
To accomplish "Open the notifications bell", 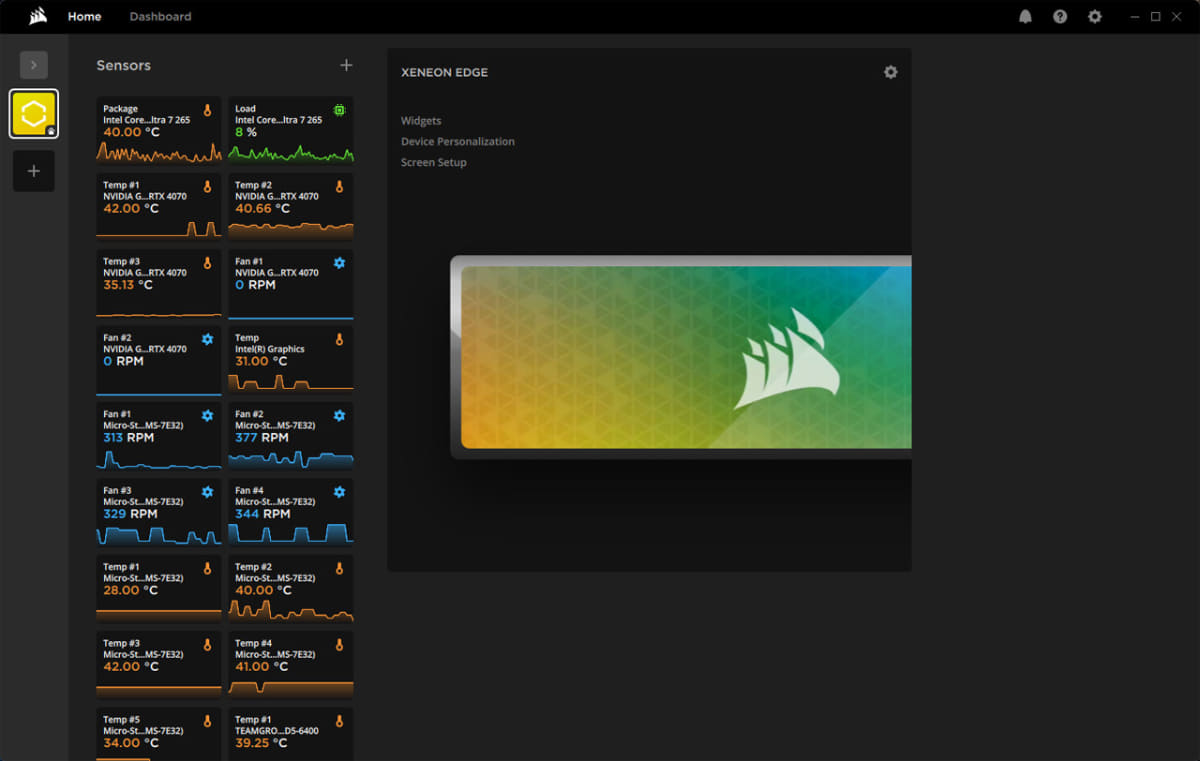I will 1025,16.
